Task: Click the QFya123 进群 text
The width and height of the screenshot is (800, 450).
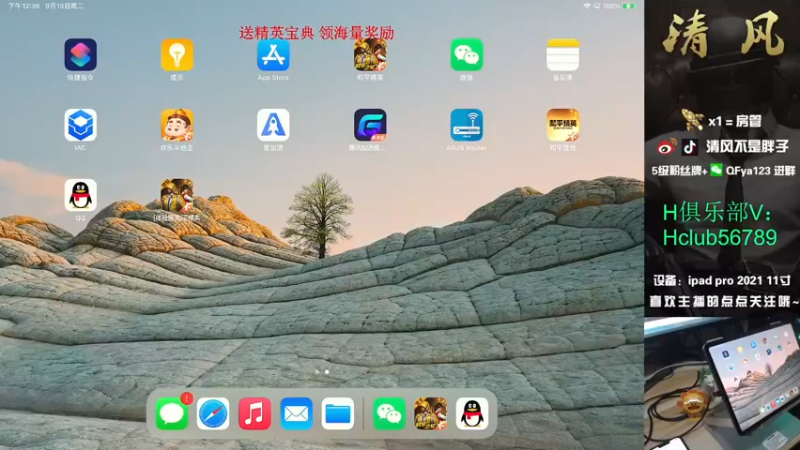Action: coord(761,170)
